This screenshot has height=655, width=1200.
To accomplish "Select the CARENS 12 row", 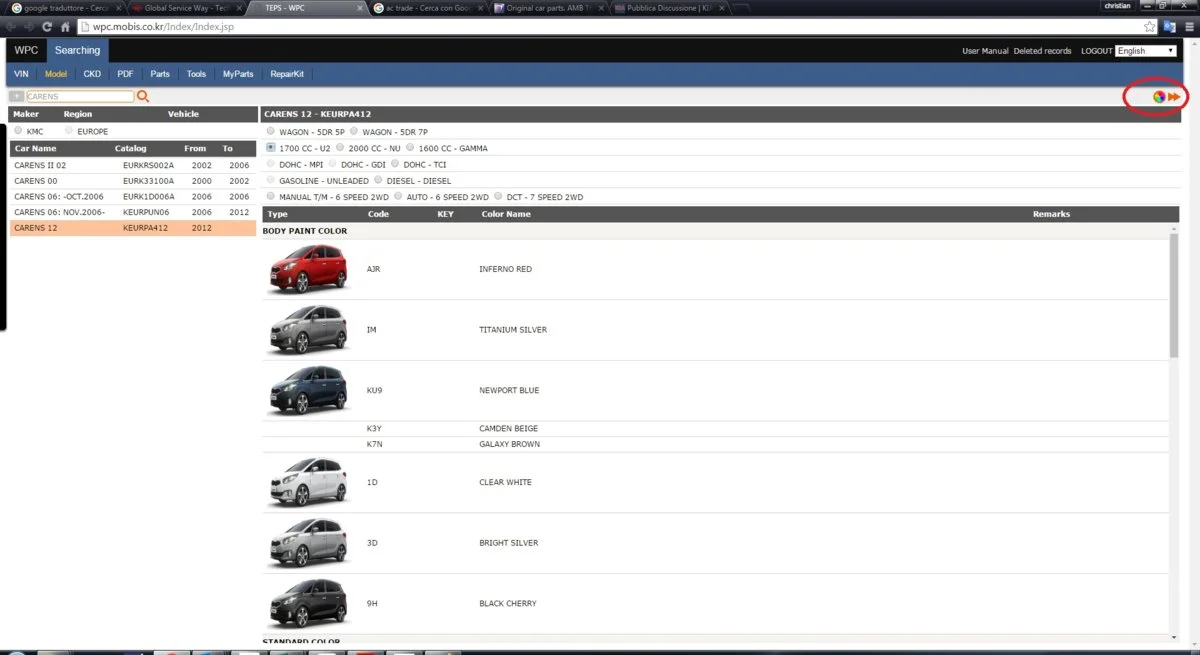I will tap(133, 229).
